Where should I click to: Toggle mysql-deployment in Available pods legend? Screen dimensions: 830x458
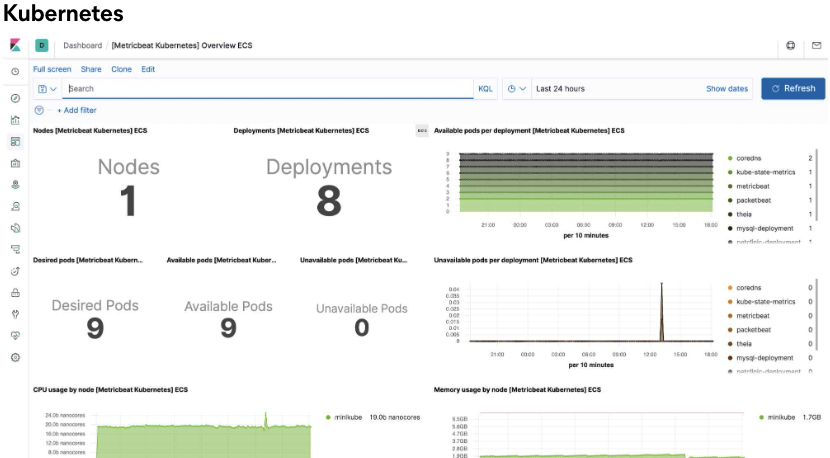tap(765, 228)
